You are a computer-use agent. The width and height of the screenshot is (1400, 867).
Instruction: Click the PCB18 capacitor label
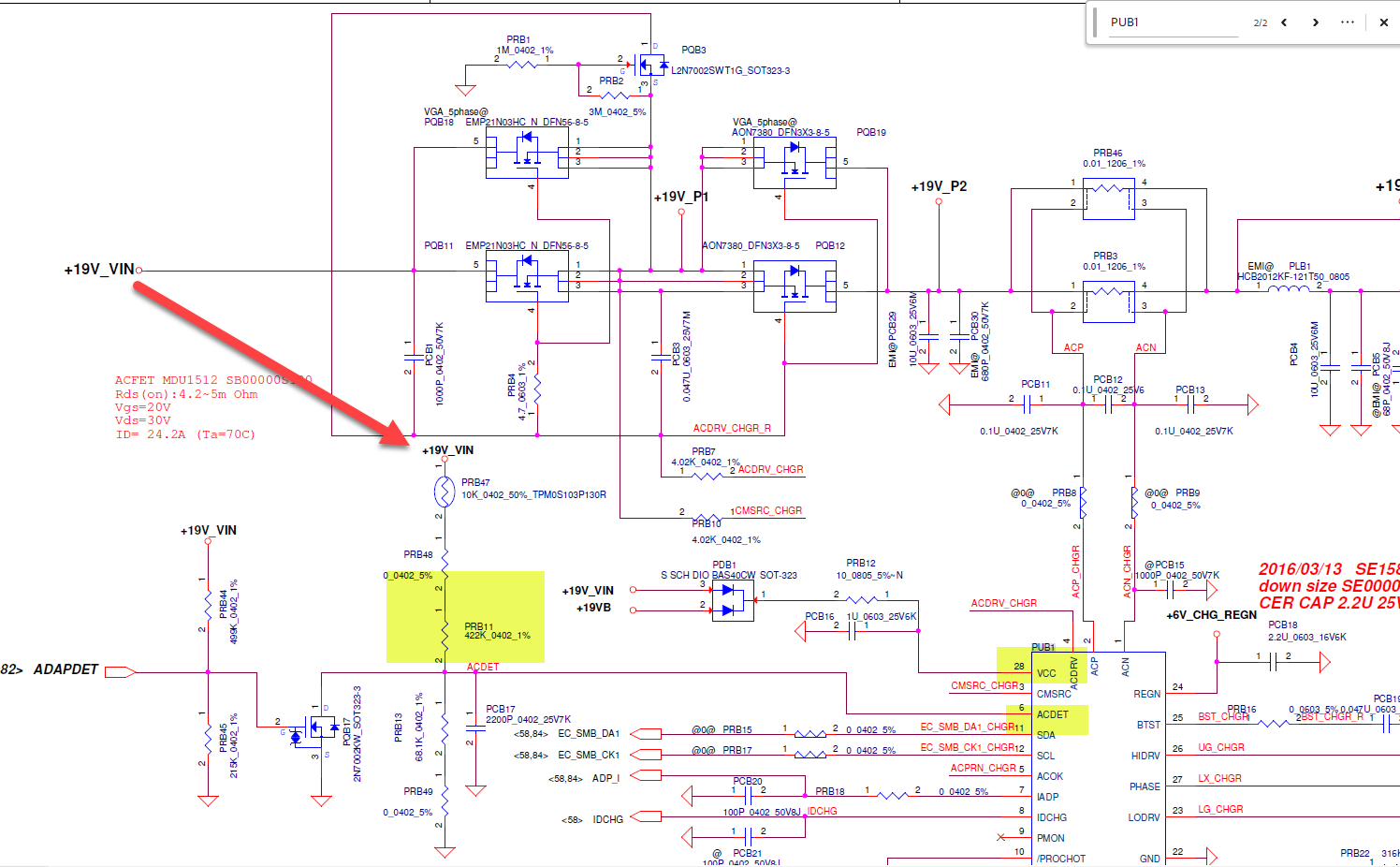tap(1283, 625)
